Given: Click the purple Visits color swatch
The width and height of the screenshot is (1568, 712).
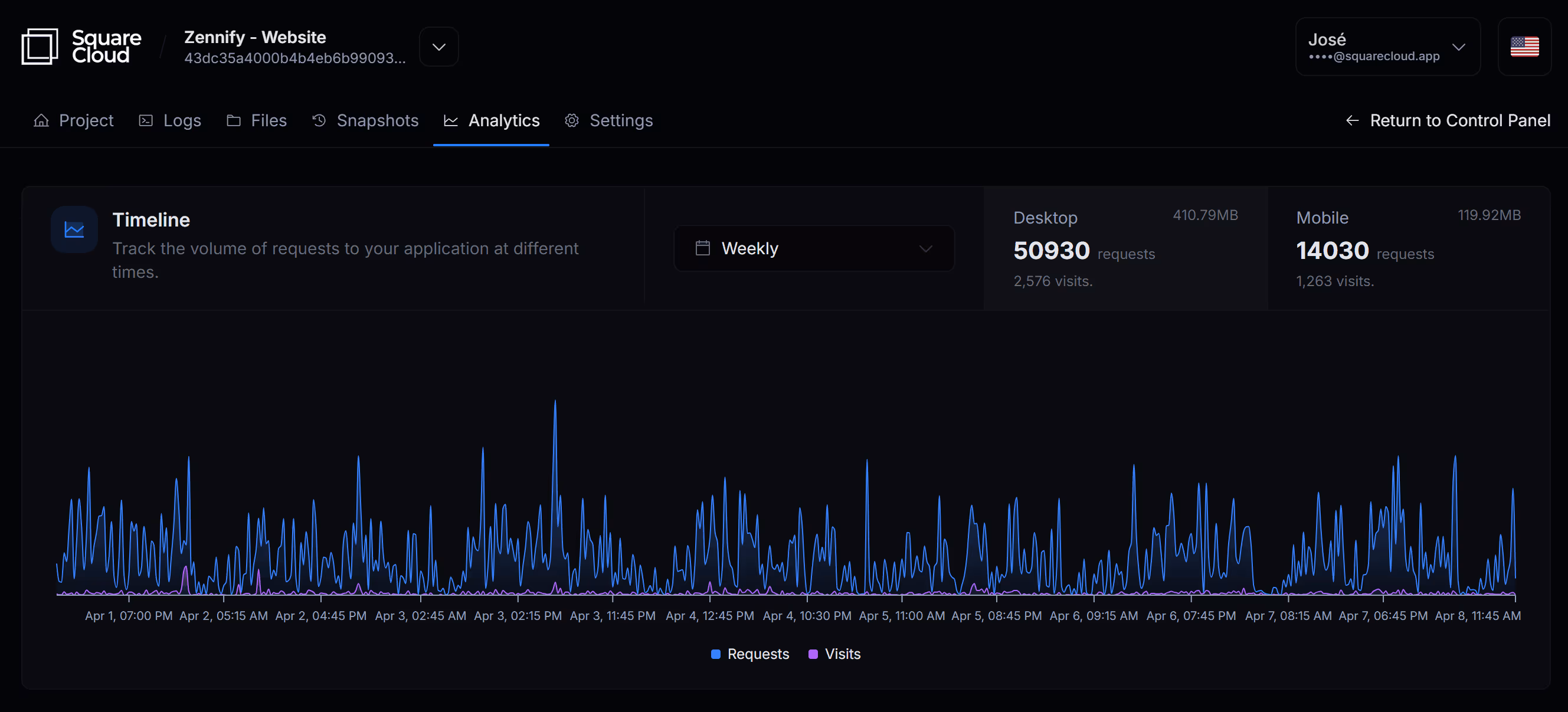Looking at the screenshot, I should point(813,654).
